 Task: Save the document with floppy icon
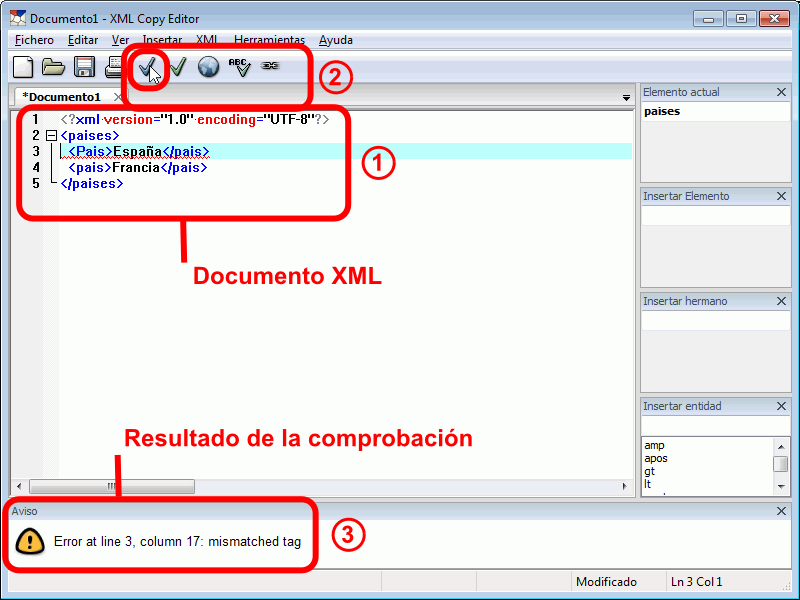pos(84,67)
